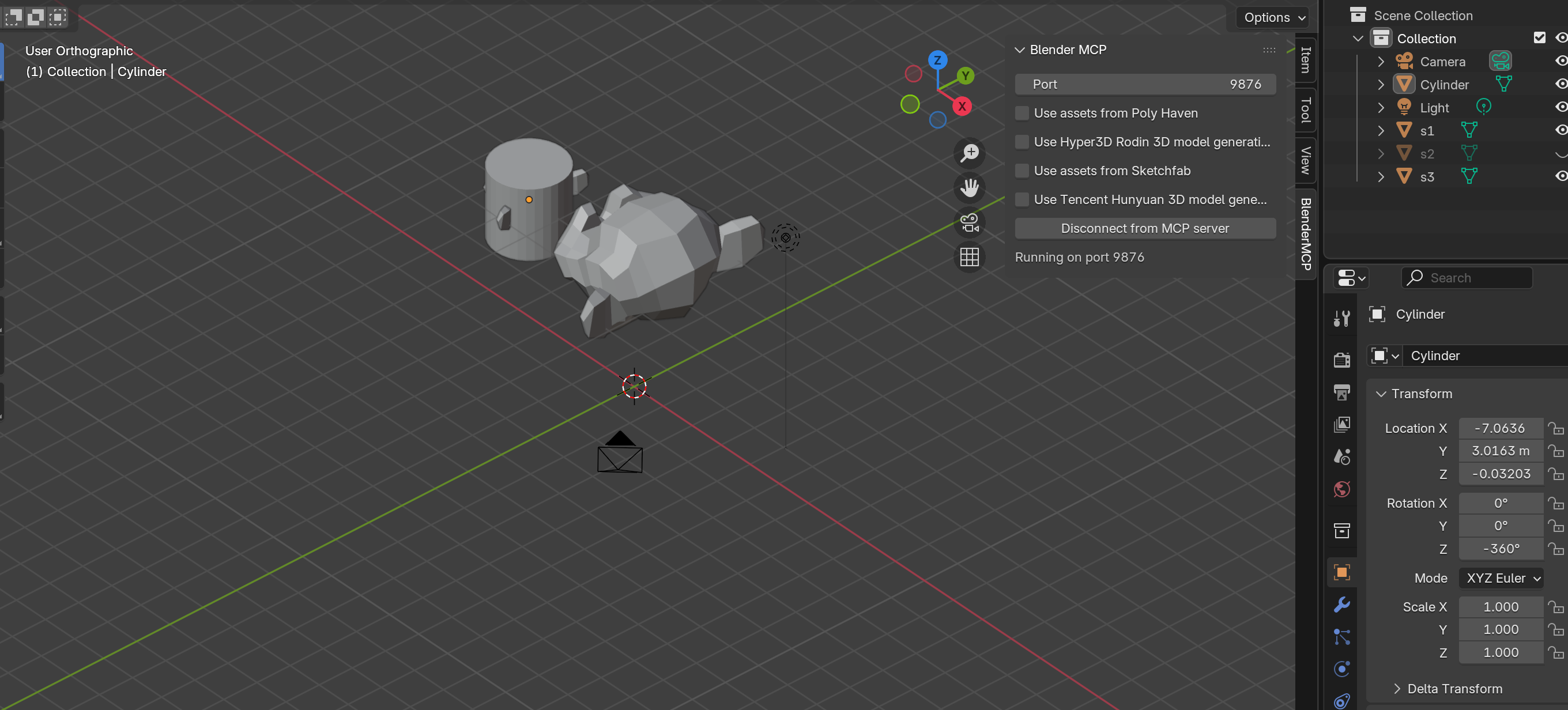Expand the s1 object in outliner
Screen dimensions: 1568x710
point(1380,130)
